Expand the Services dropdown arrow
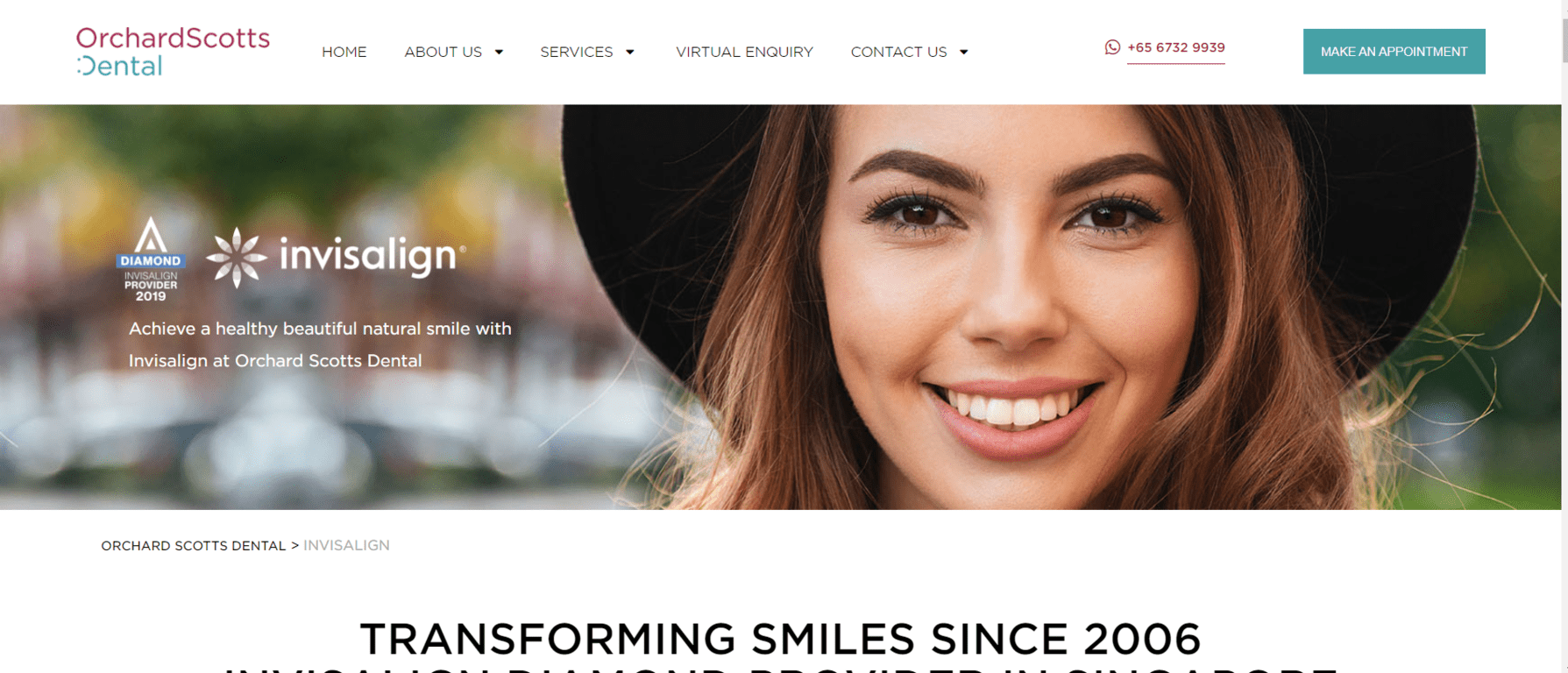The height and width of the screenshot is (673, 1568). [x=629, y=52]
